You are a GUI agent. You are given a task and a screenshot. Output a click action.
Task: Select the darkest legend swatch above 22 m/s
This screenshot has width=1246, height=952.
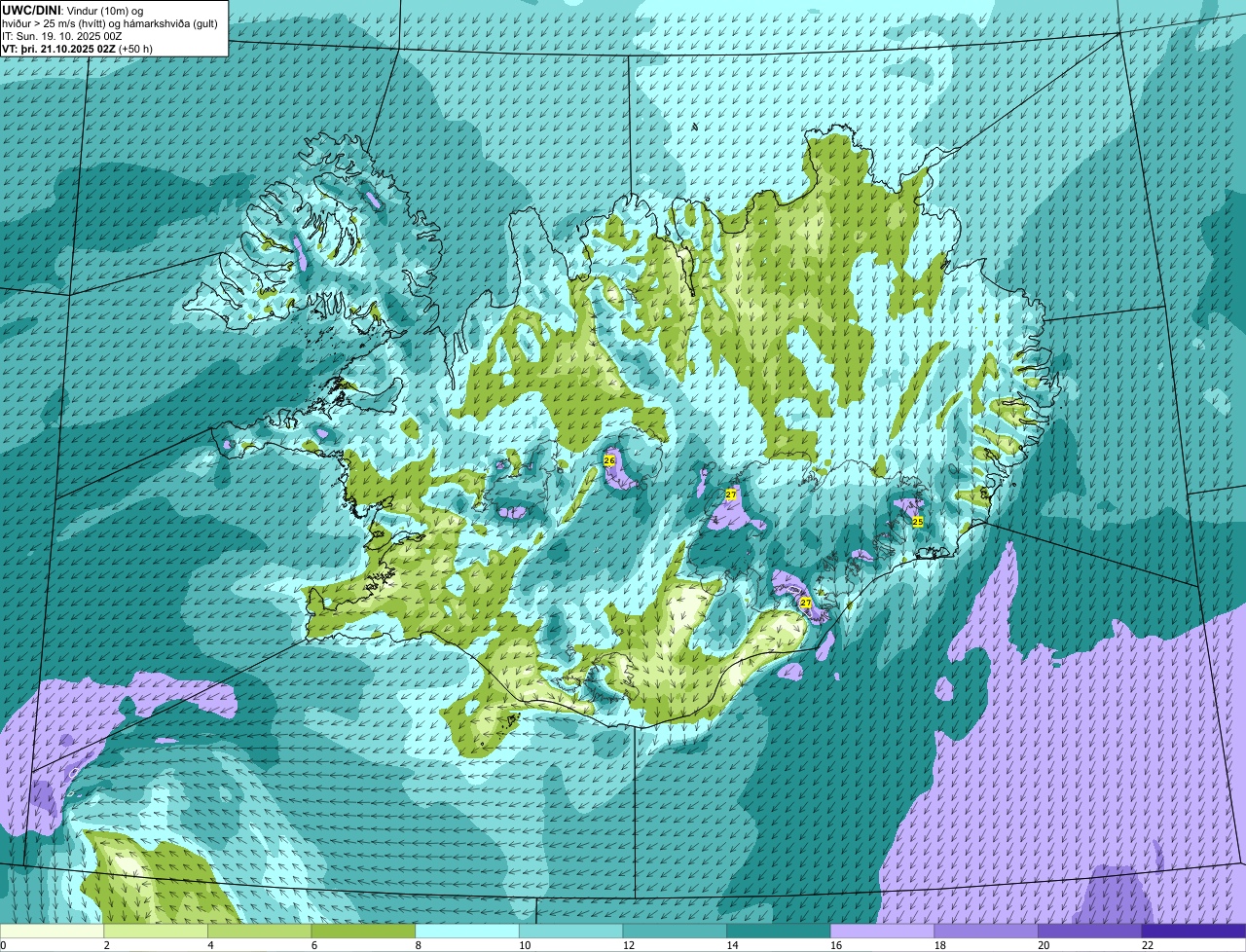1193,932
